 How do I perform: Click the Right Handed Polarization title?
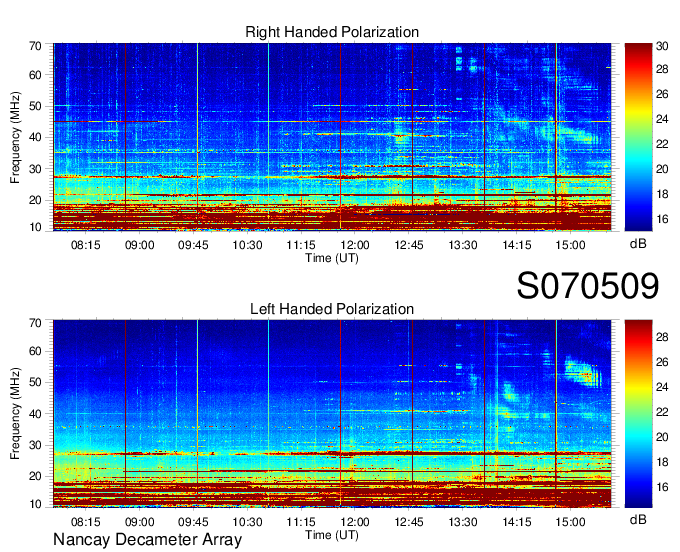point(332,32)
